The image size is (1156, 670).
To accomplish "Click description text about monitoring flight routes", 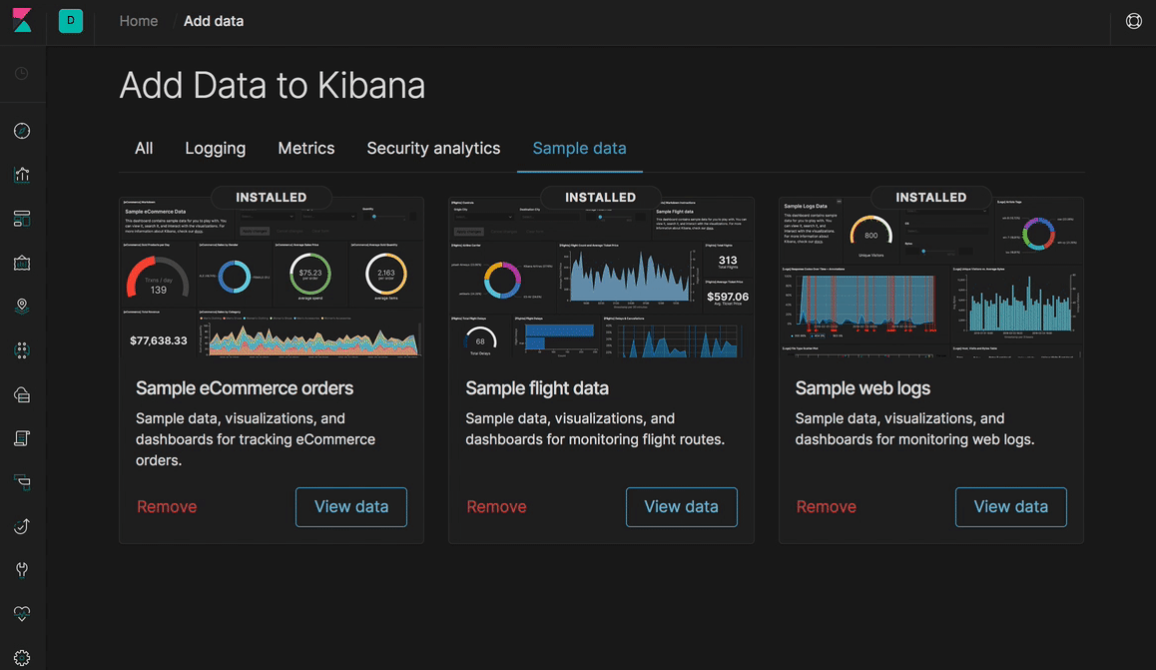I will point(595,429).
